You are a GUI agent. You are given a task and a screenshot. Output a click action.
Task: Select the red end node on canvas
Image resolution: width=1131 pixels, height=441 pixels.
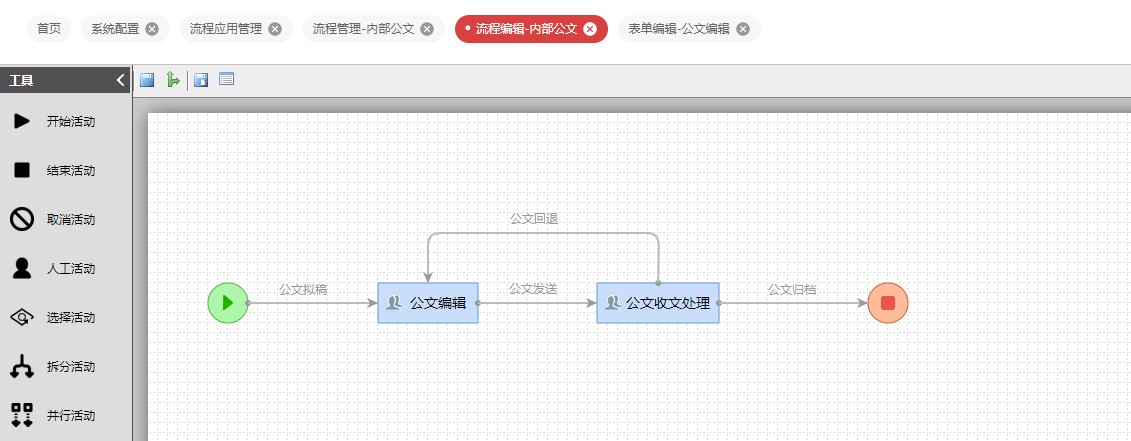[x=888, y=303]
